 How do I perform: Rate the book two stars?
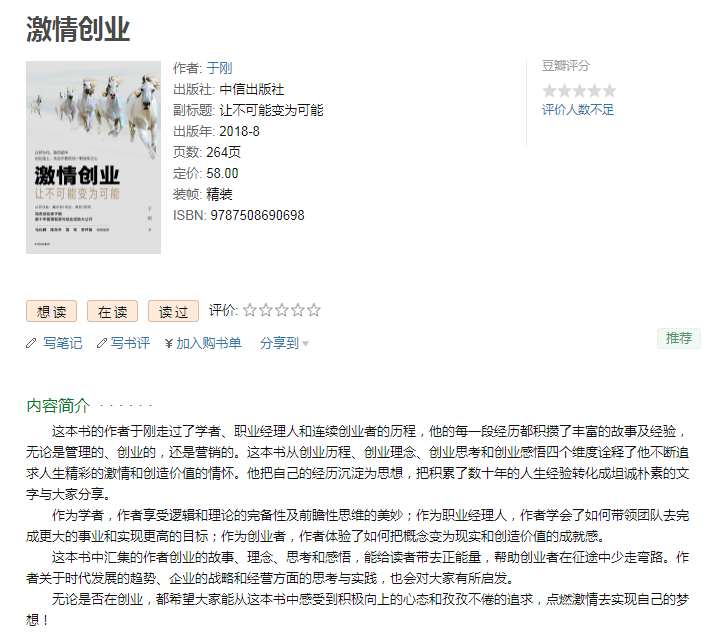pyautogui.click(x=266, y=311)
